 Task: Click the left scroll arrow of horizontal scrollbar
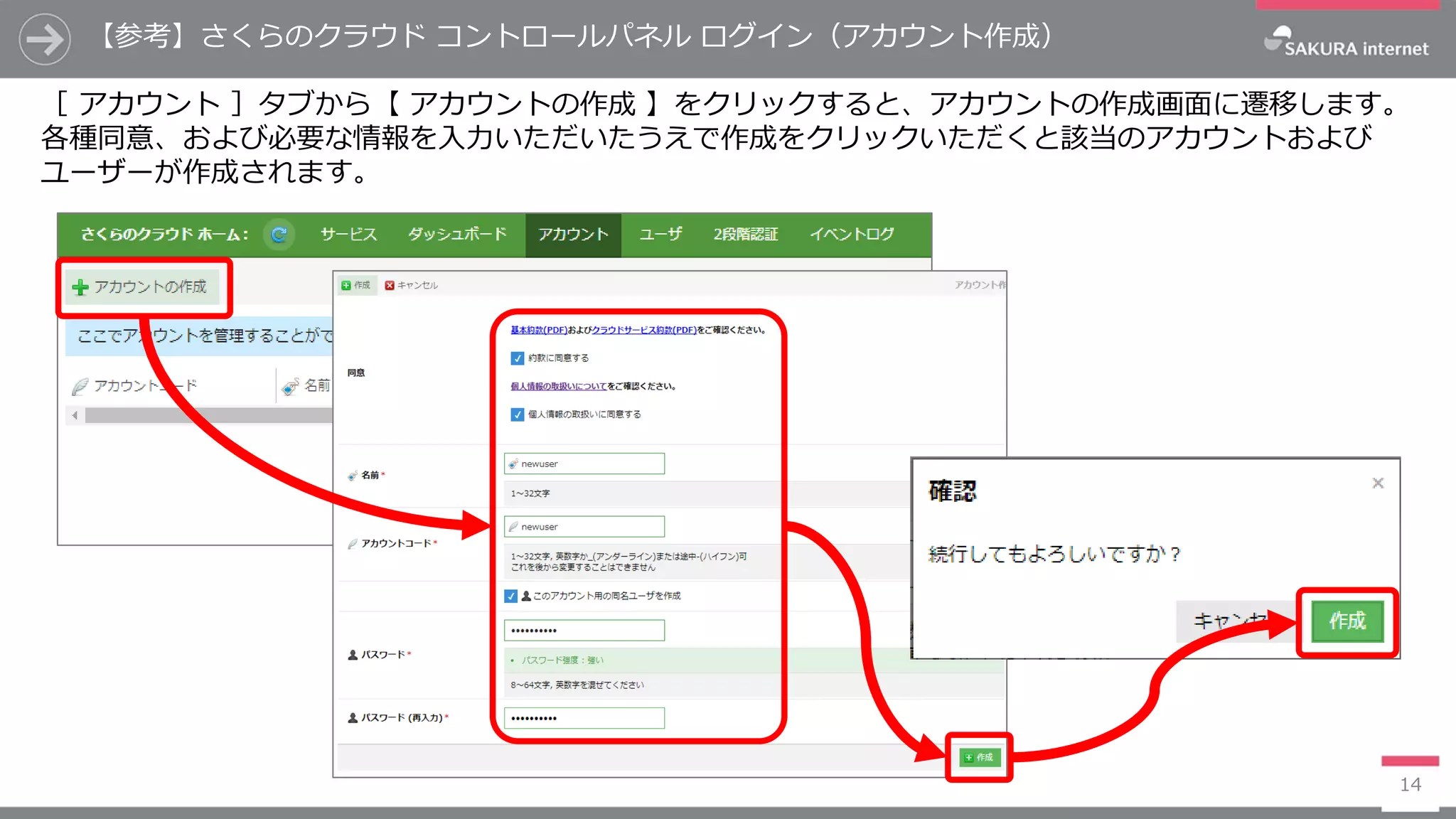tap(75, 415)
